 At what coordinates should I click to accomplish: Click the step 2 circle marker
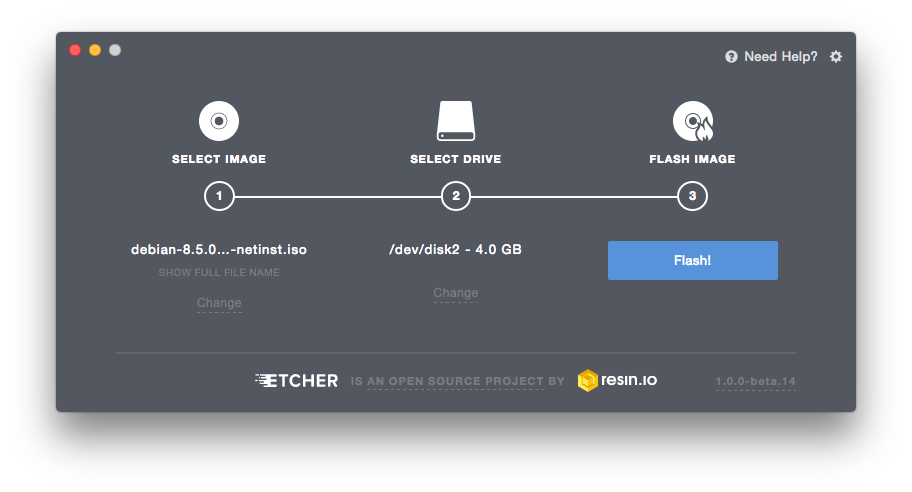tap(456, 196)
